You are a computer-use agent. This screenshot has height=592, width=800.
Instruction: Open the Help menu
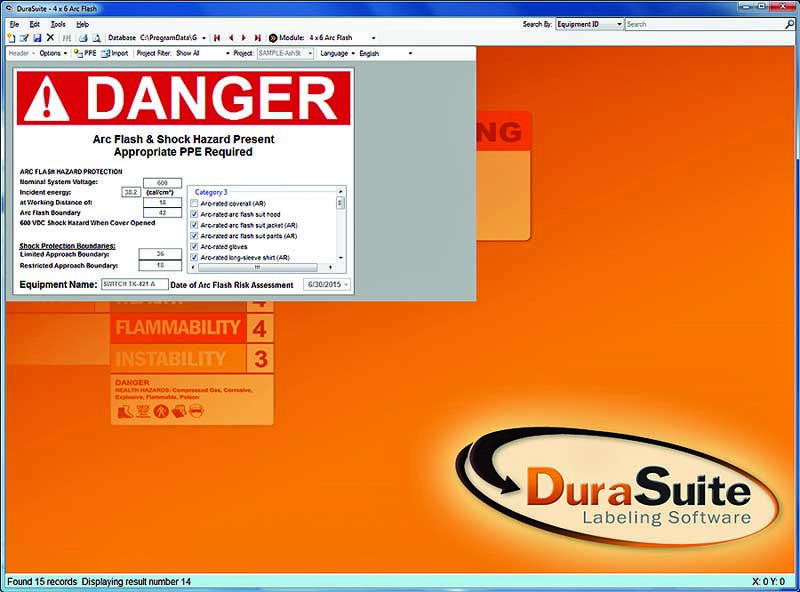tap(82, 24)
